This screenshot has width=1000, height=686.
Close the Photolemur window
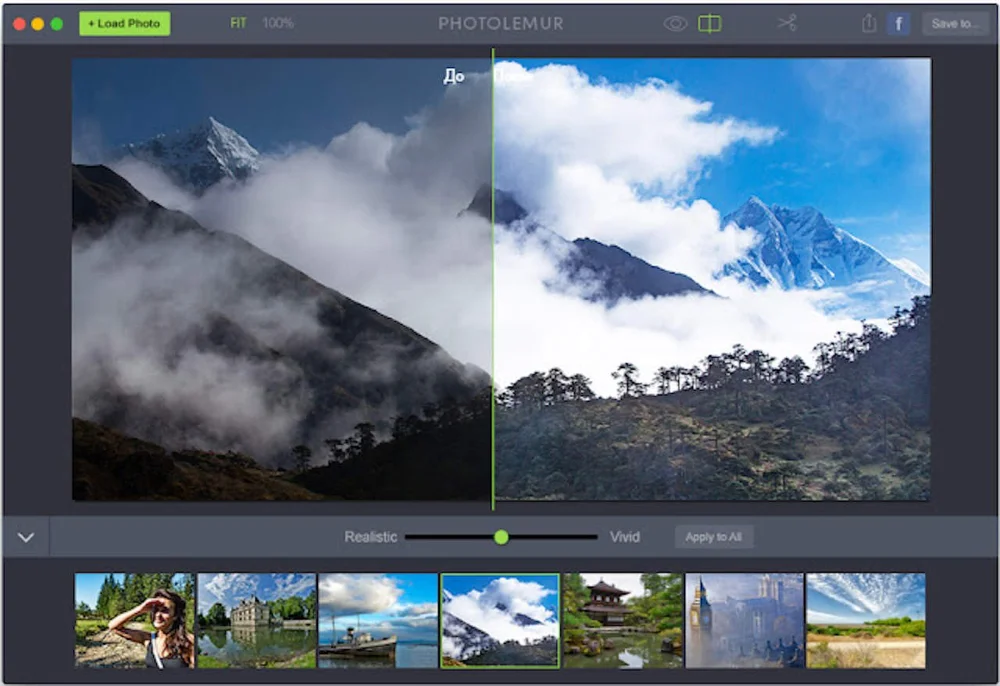coord(19,24)
